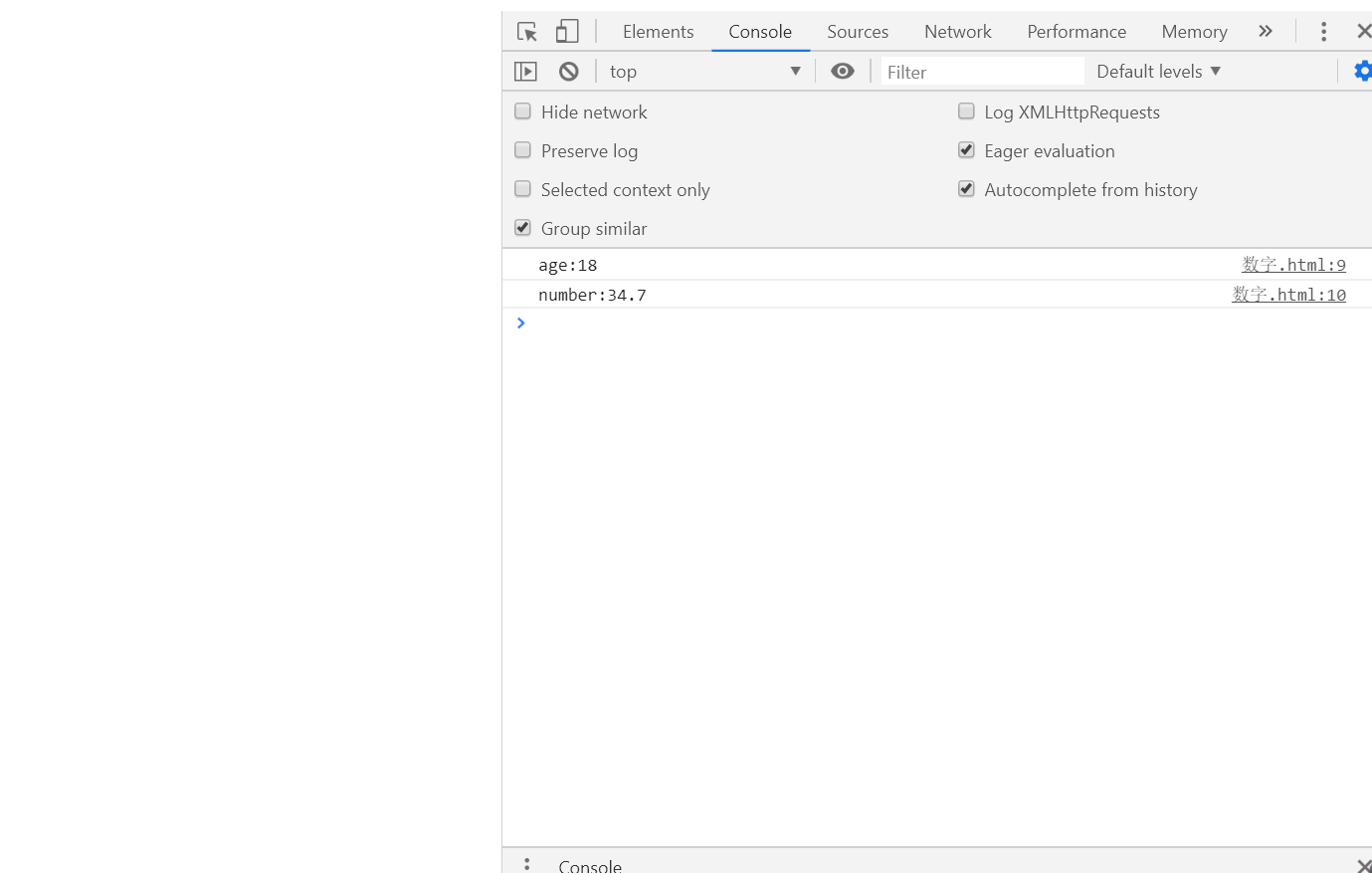Go to the Memory tab
Screen dimensions: 1372x873
[x=1194, y=32]
